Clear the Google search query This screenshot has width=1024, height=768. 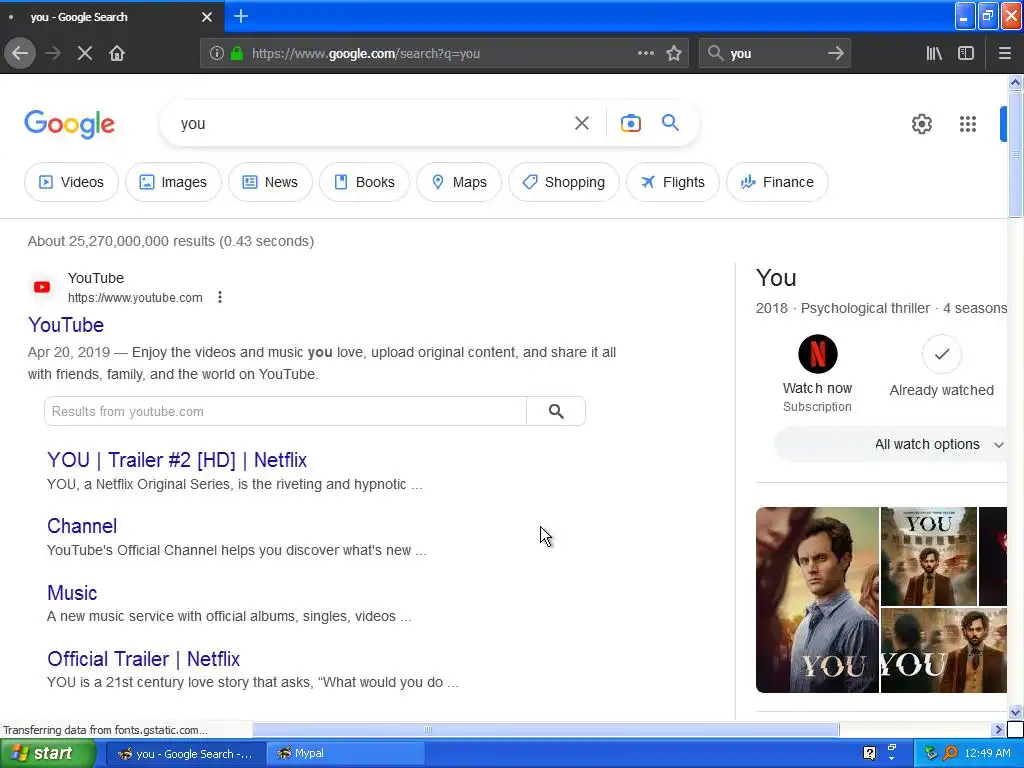click(x=582, y=123)
